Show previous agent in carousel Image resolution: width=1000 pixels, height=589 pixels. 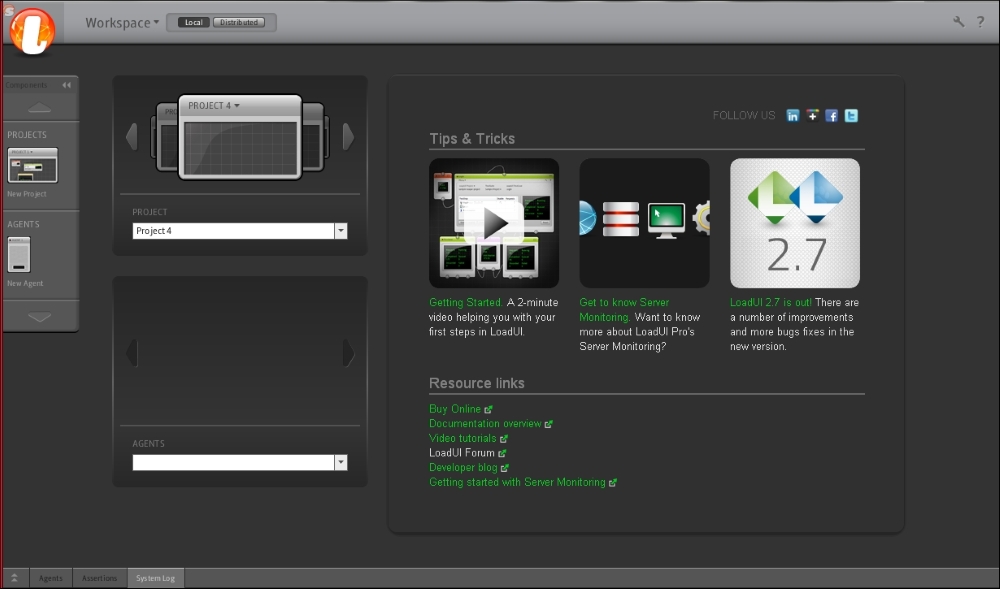(131, 353)
